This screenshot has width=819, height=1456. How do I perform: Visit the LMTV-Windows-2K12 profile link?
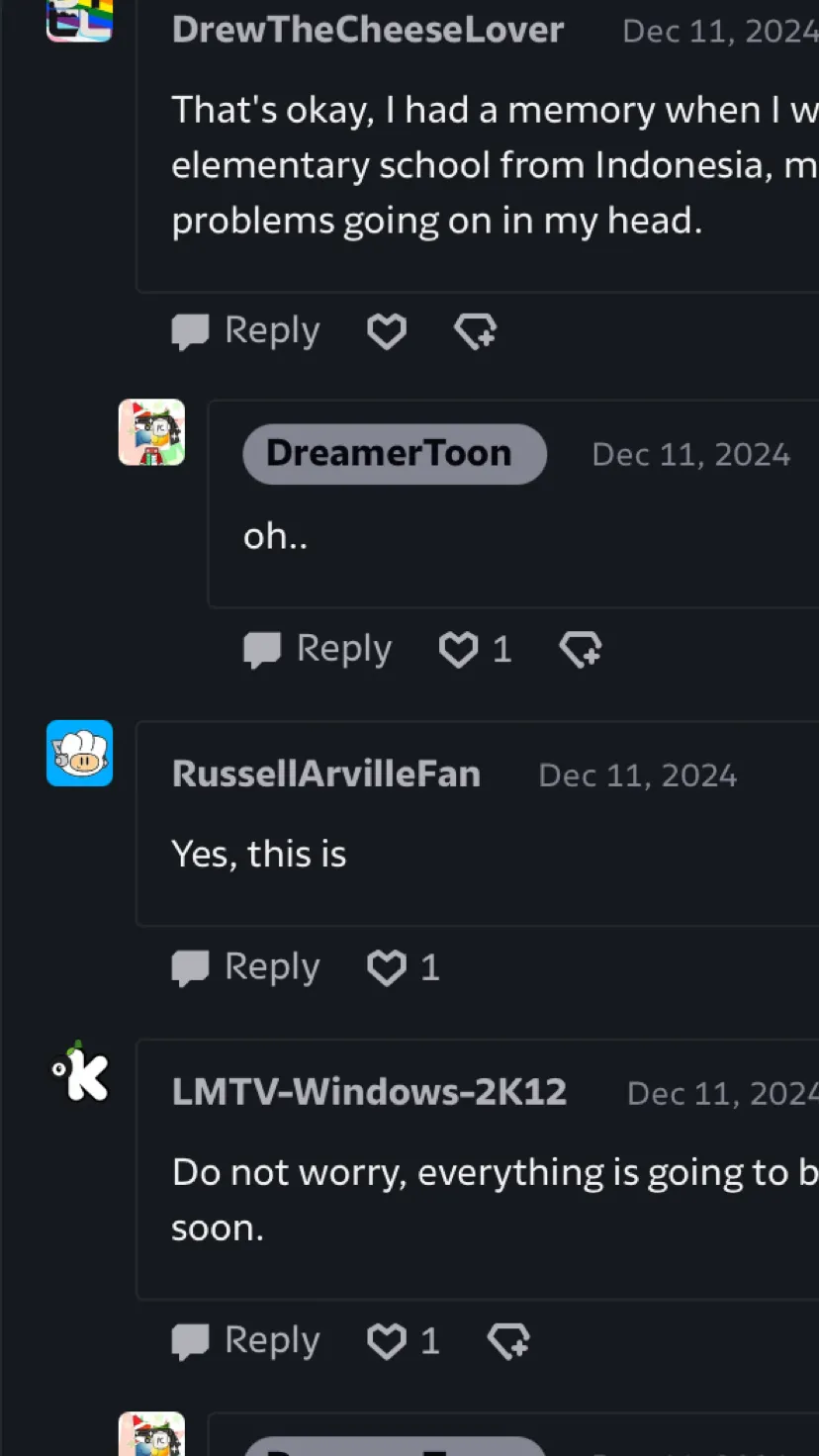[x=370, y=1093]
